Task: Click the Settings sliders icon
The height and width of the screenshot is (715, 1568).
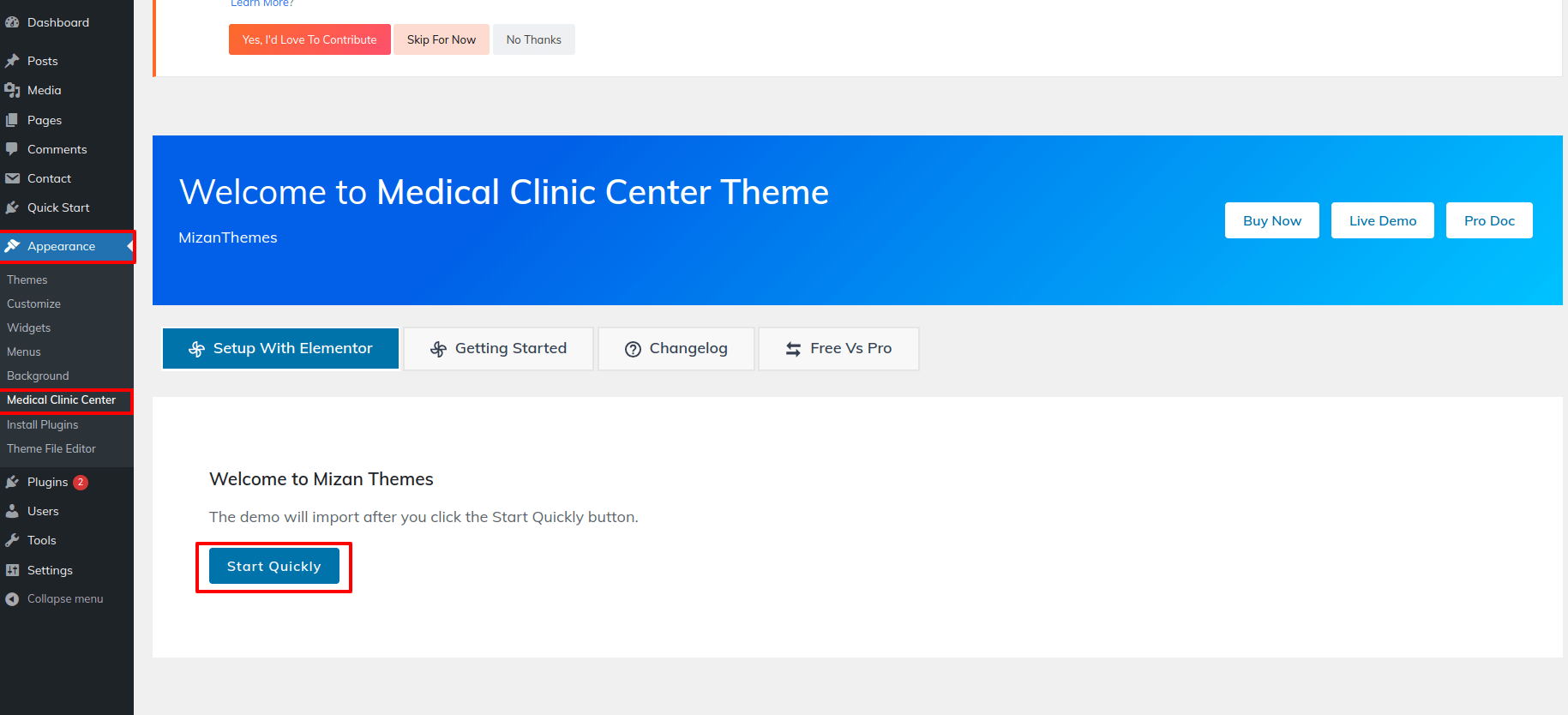Action: (12, 570)
